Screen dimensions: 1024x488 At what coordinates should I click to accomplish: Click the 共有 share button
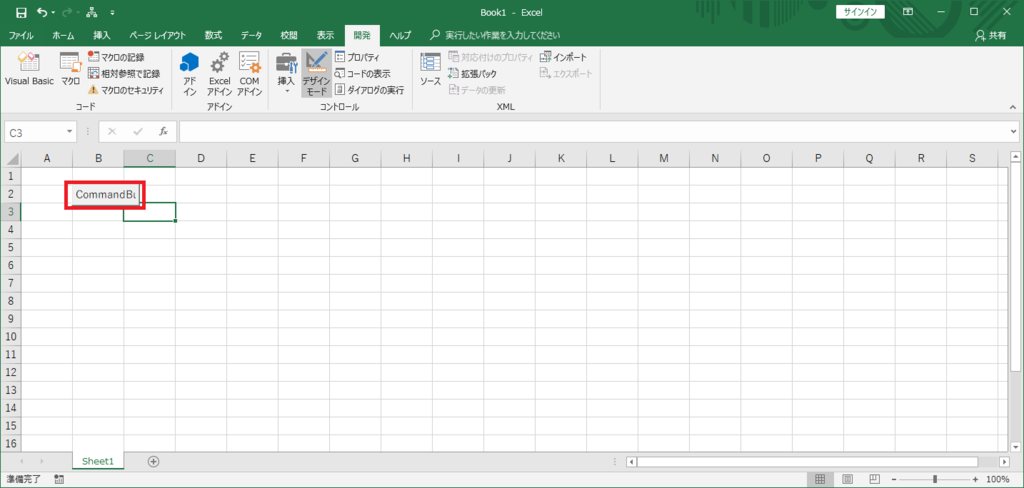[990, 35]
